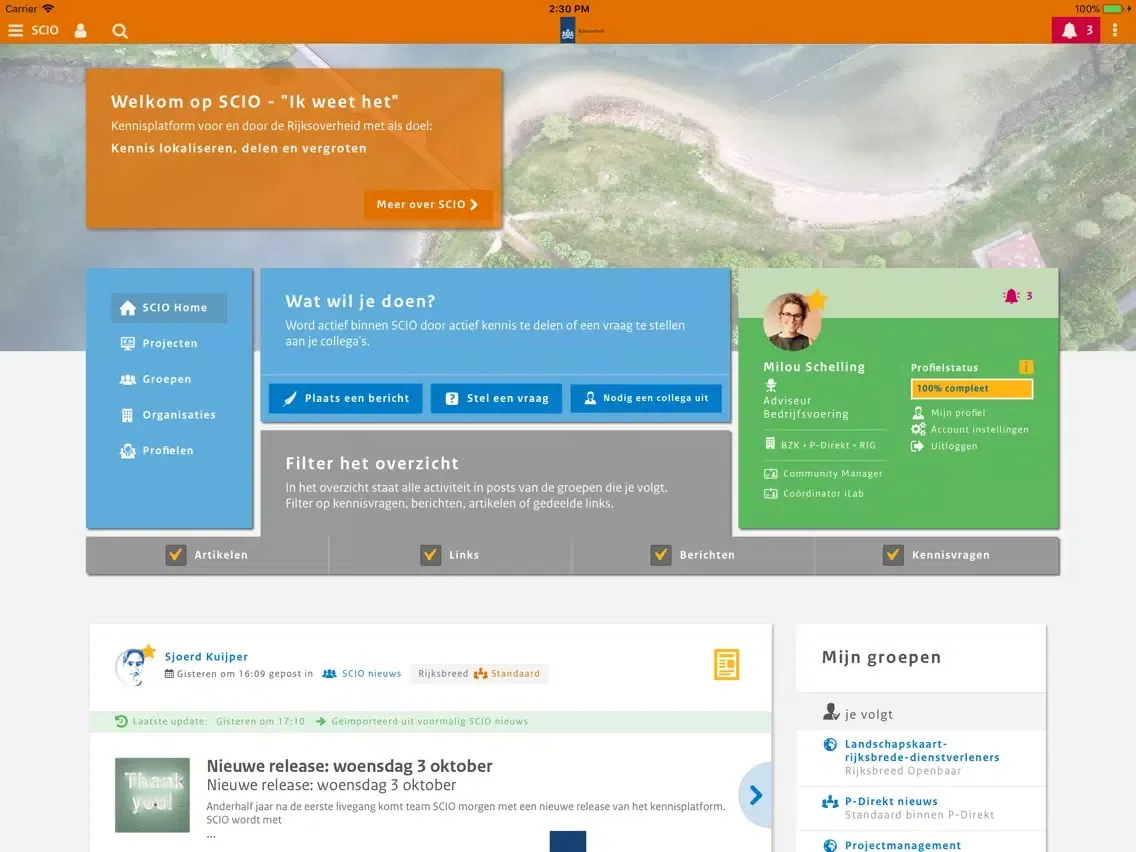Click 'Stel een vraag' button
Image resolution: width=1136 pixels, height=852 pixels.
[x=496, y=398]
